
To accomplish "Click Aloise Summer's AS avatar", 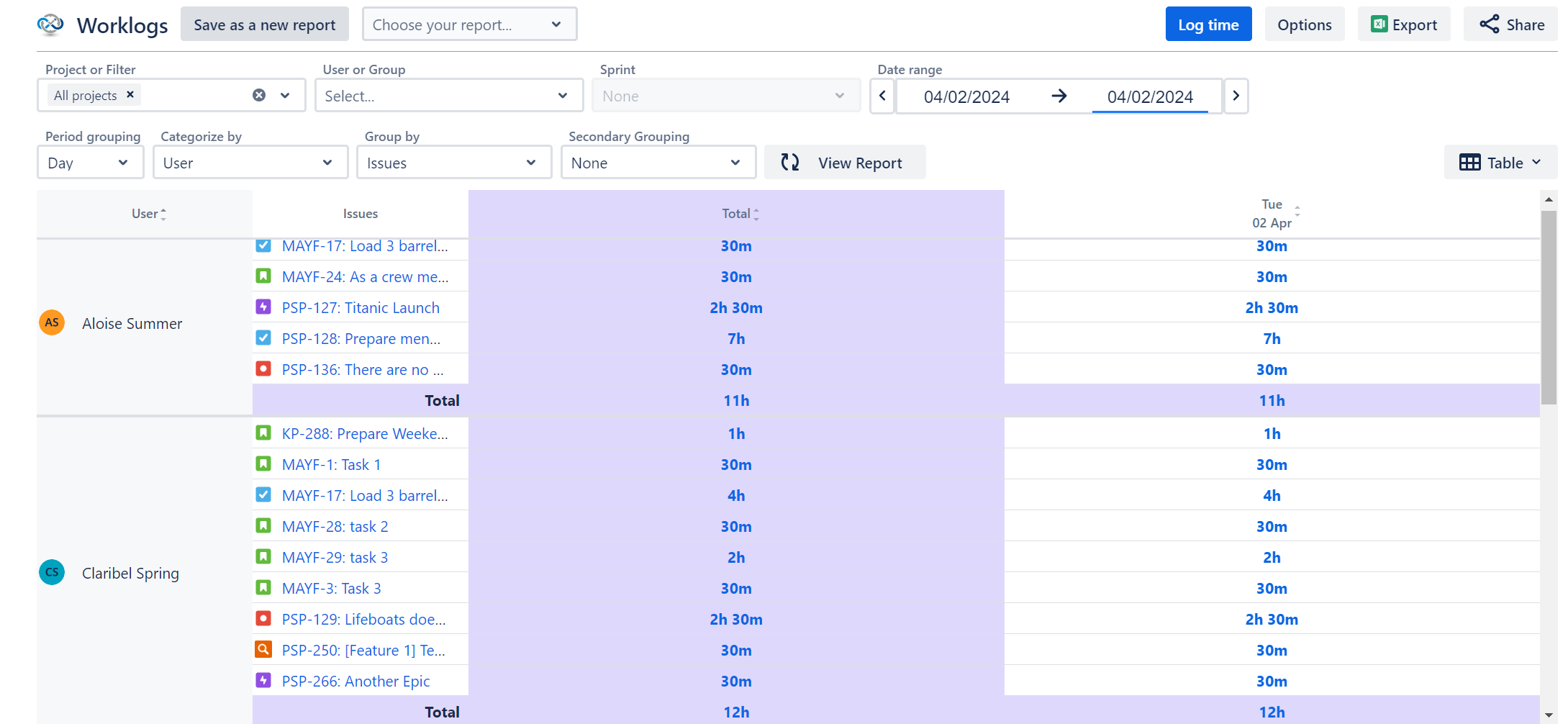I will pos(52,322).
